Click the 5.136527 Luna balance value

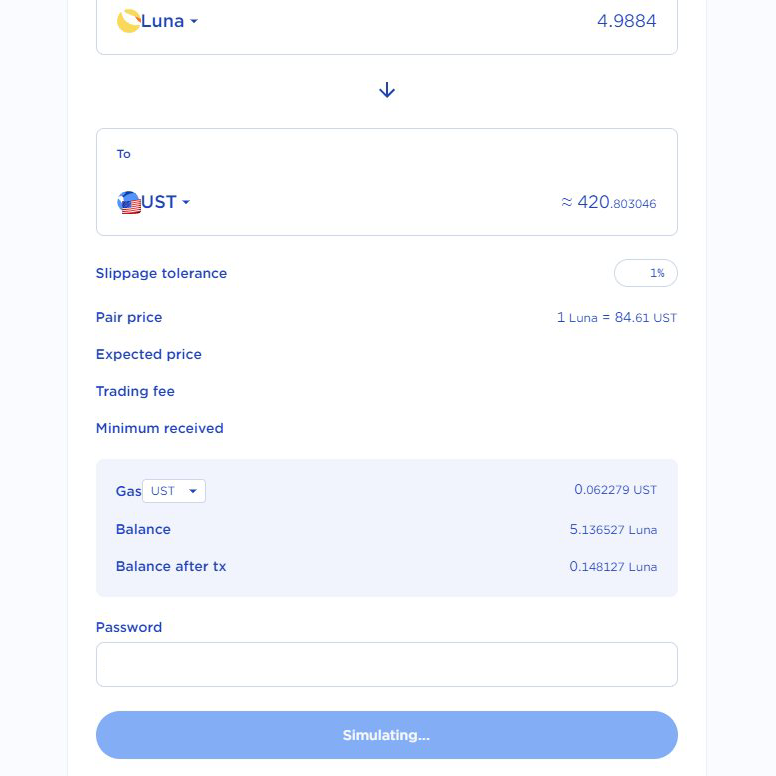[x=613, y=529]
